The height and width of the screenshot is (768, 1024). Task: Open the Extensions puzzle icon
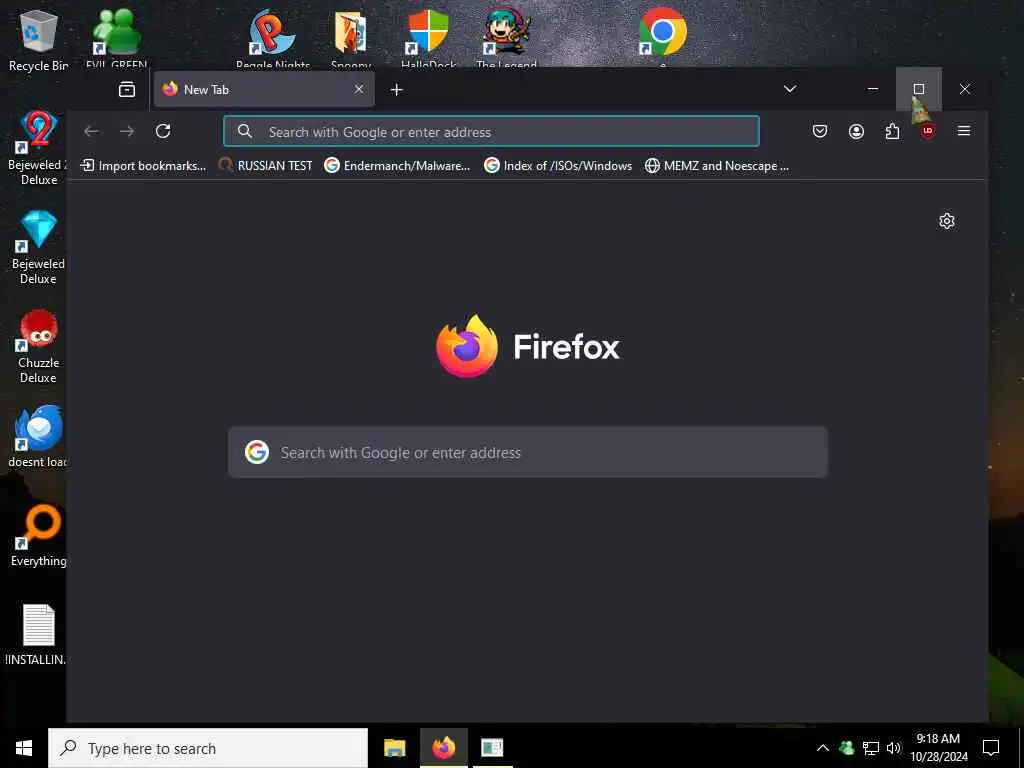[892, 131]
